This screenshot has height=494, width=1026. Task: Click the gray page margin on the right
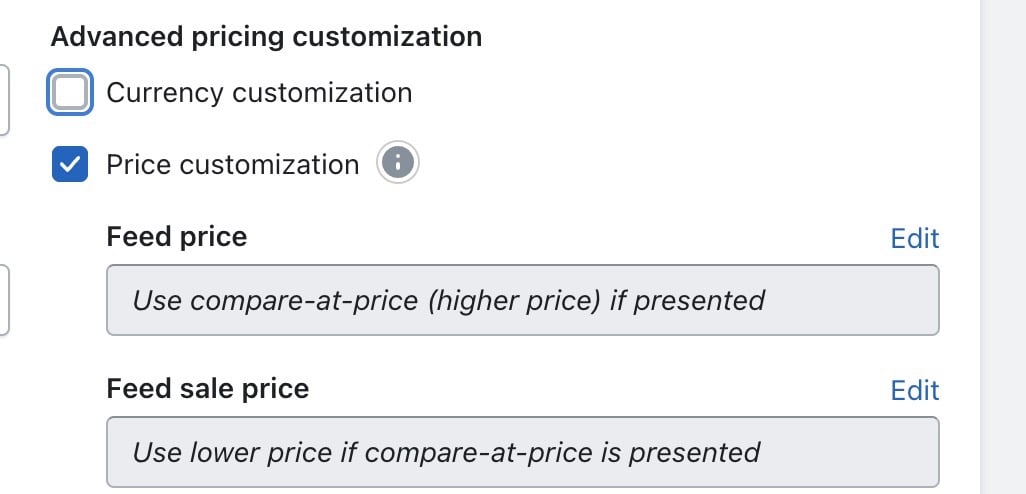pyautogui.click(x=1003, y=247)
